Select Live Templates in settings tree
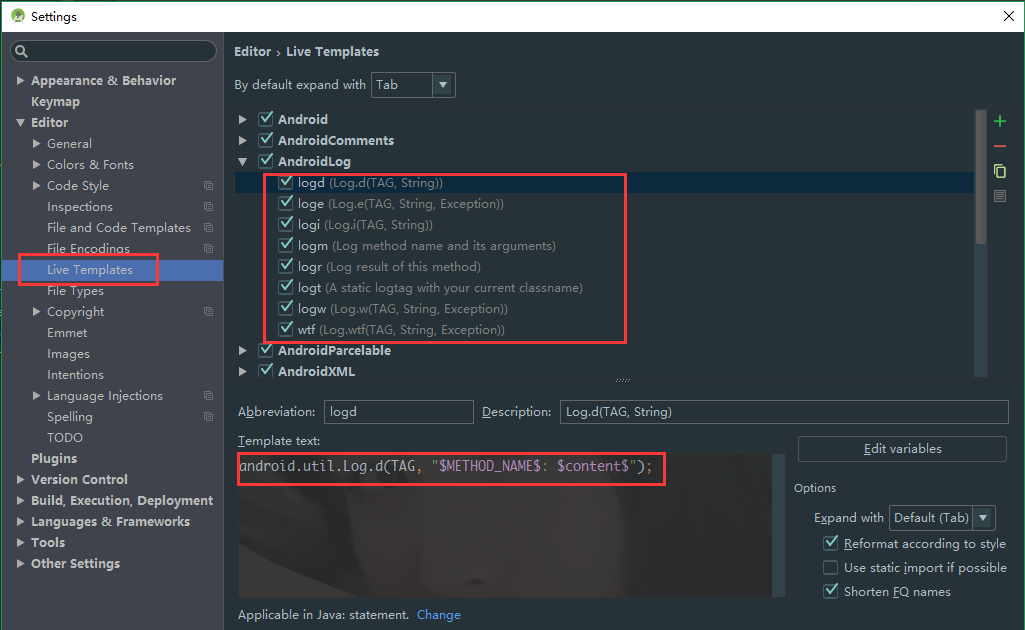 [89, 270]
